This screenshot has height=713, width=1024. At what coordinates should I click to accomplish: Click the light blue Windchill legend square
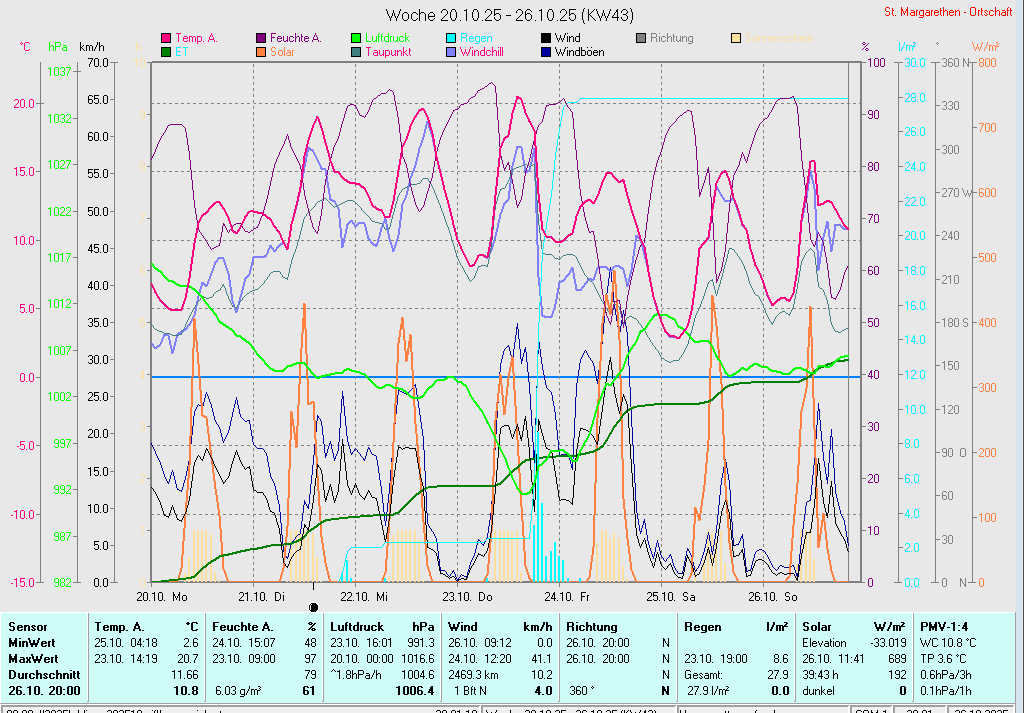point(452,51)
